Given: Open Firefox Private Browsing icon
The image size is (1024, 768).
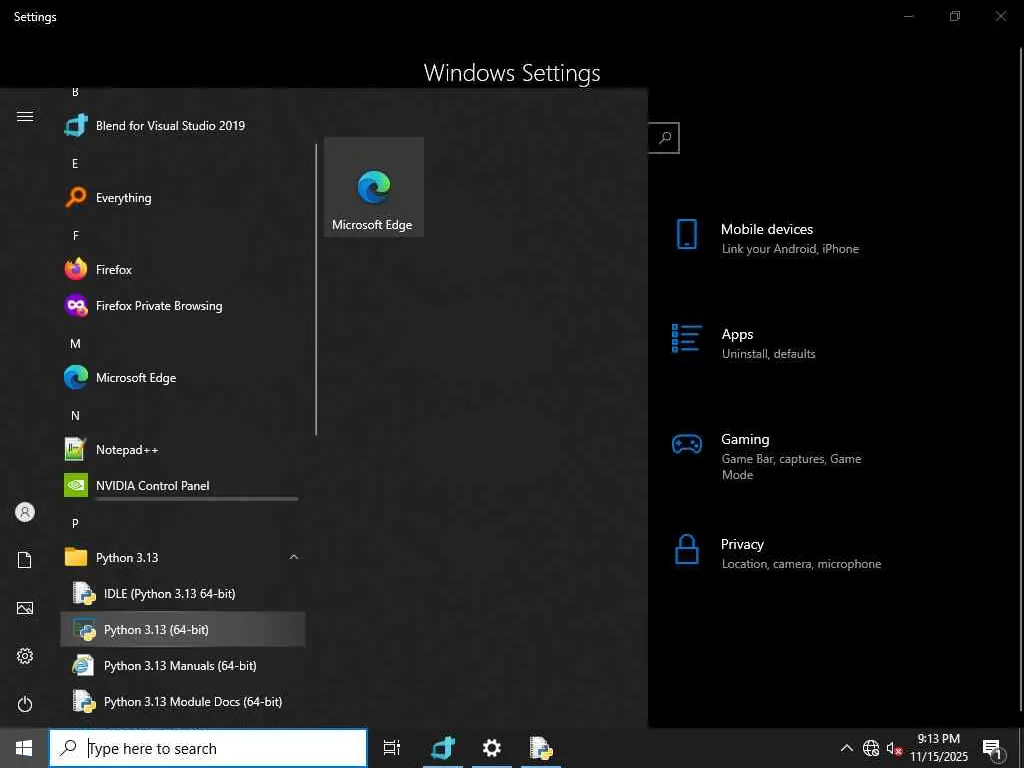Looking at the screenshot, I should click(76, 306).
